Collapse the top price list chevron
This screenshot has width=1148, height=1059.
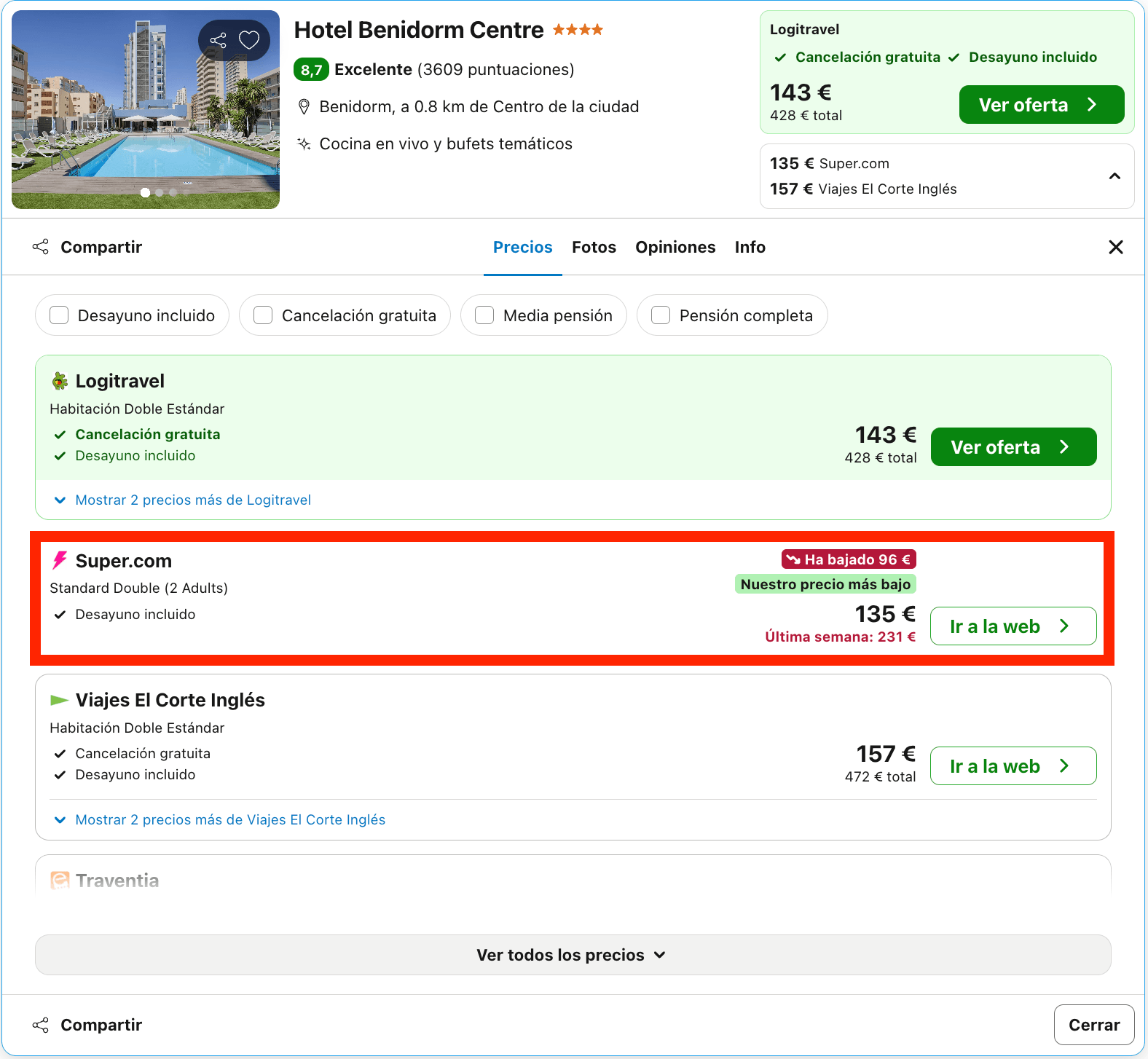point(1114,176)
